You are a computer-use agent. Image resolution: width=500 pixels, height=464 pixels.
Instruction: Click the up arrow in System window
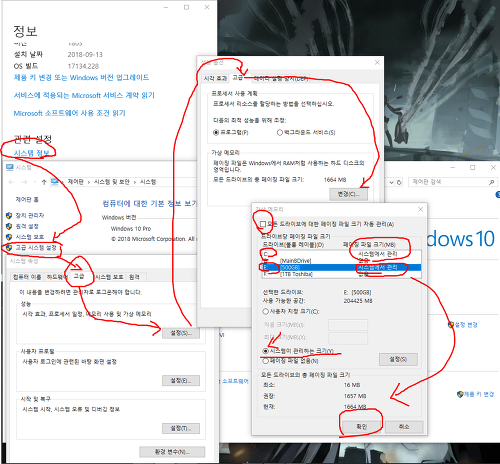[44, 182]
